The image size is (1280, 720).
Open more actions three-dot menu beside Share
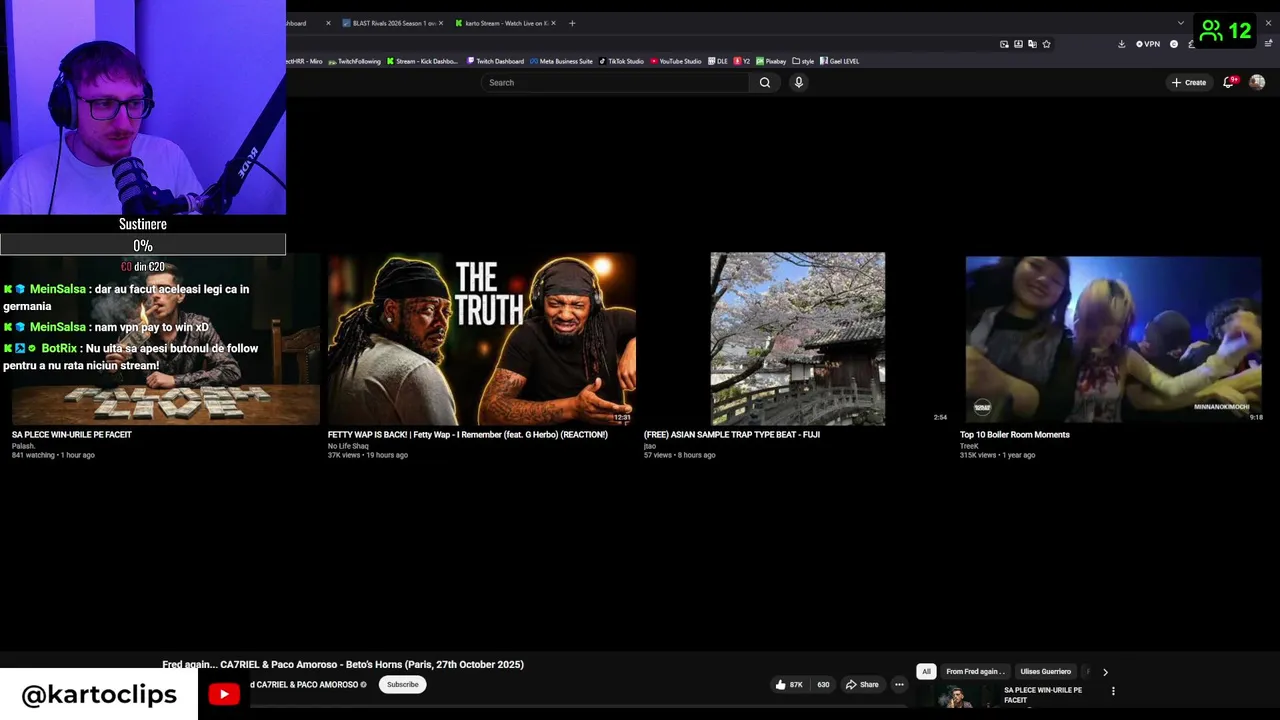coord(899,685)
